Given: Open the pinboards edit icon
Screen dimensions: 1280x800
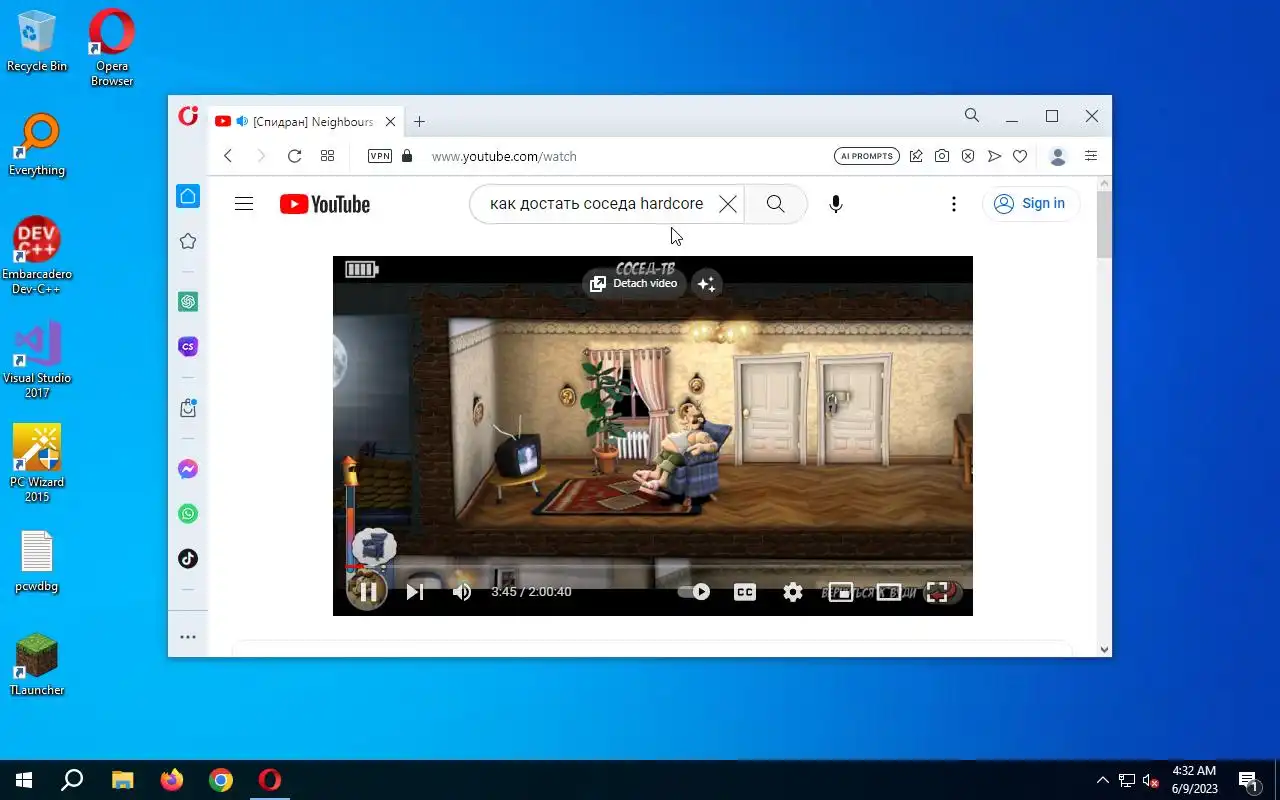Looking at the screenshot, I should 916,156.
